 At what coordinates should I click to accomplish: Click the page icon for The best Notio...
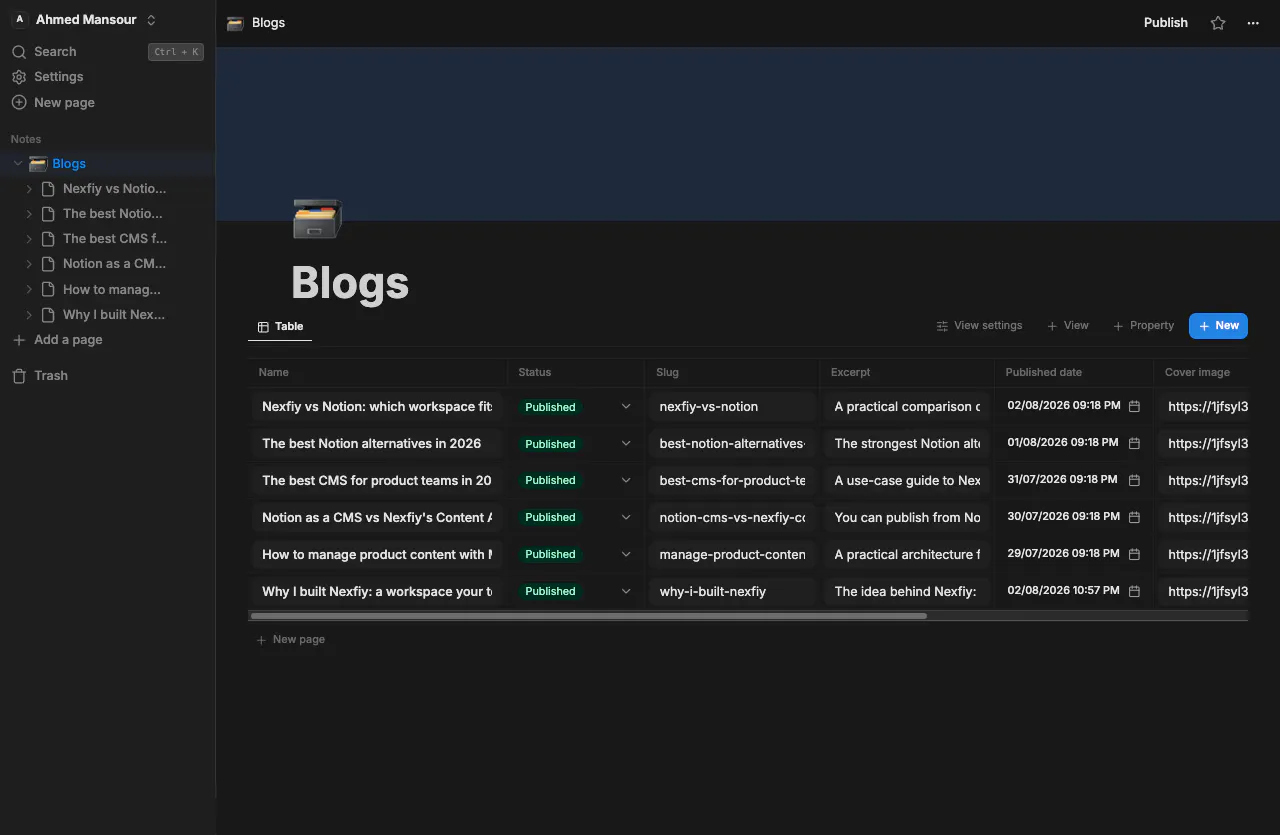47,214
